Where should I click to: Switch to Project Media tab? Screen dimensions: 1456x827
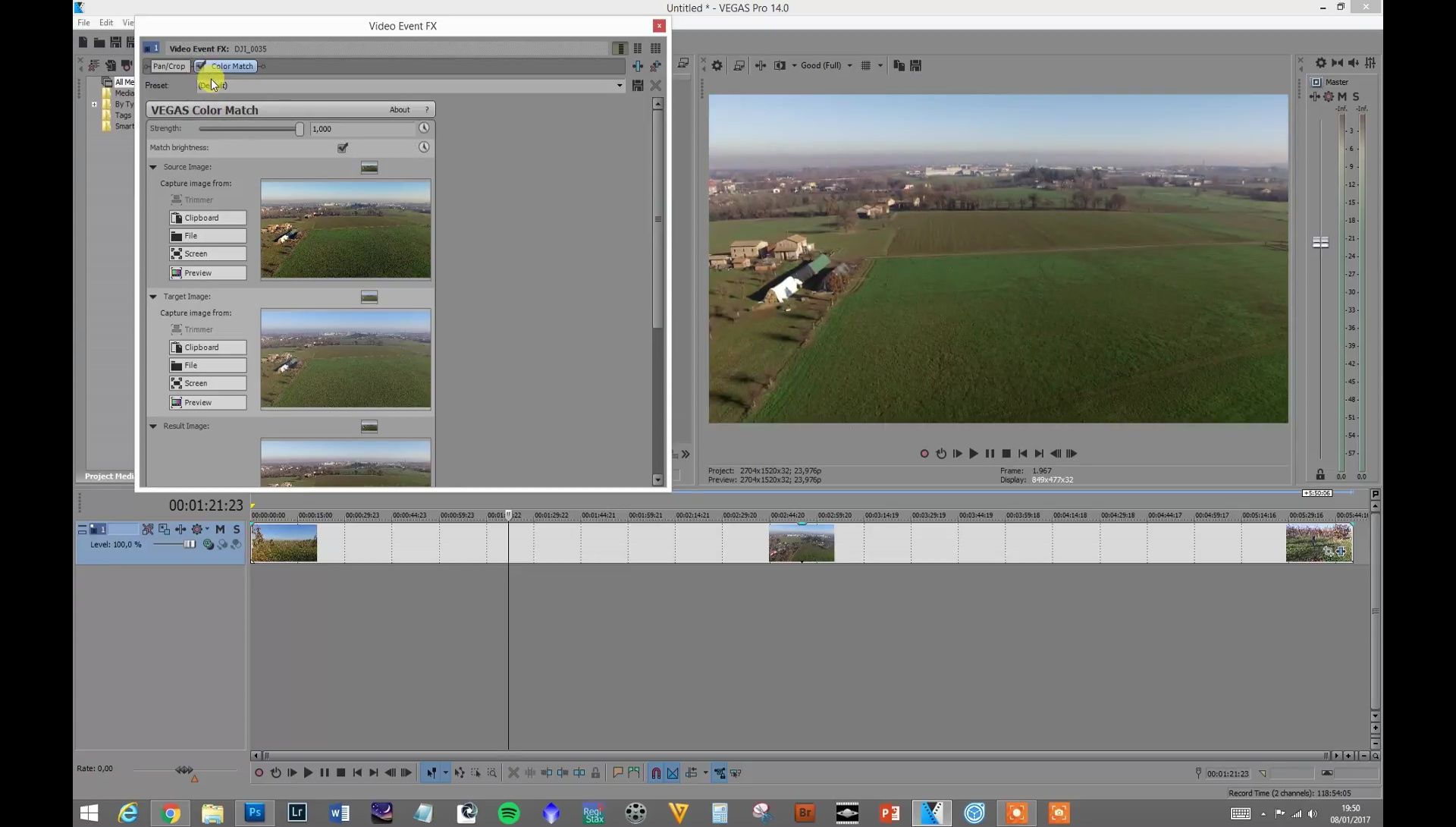coord(110,476)
